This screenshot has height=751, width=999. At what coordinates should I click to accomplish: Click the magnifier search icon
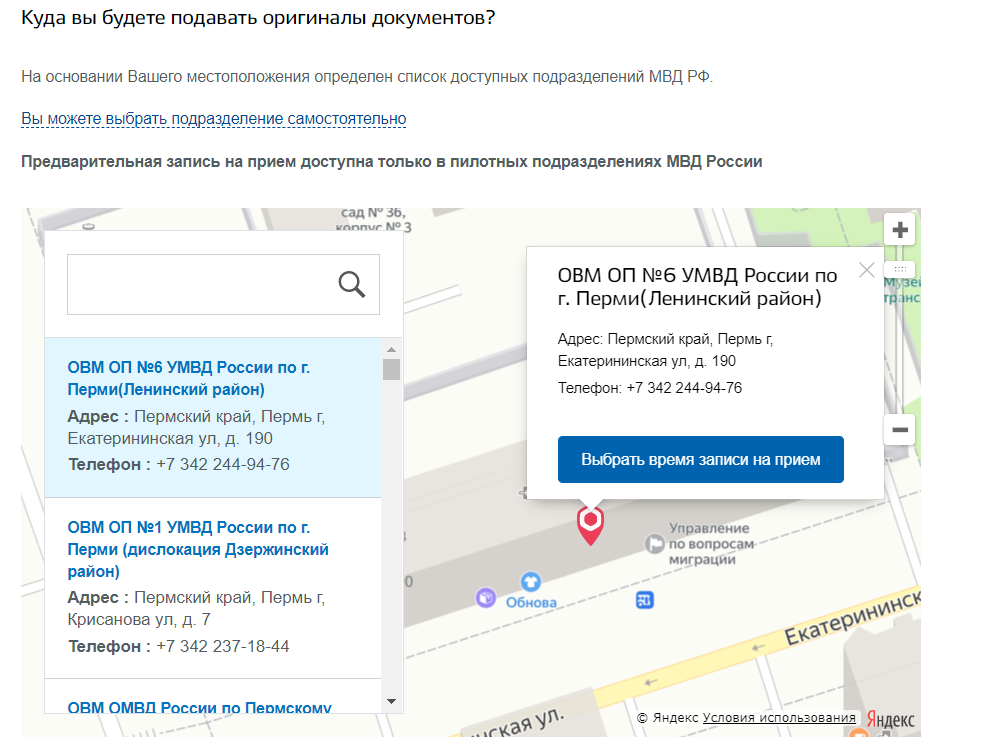(352, 285)
